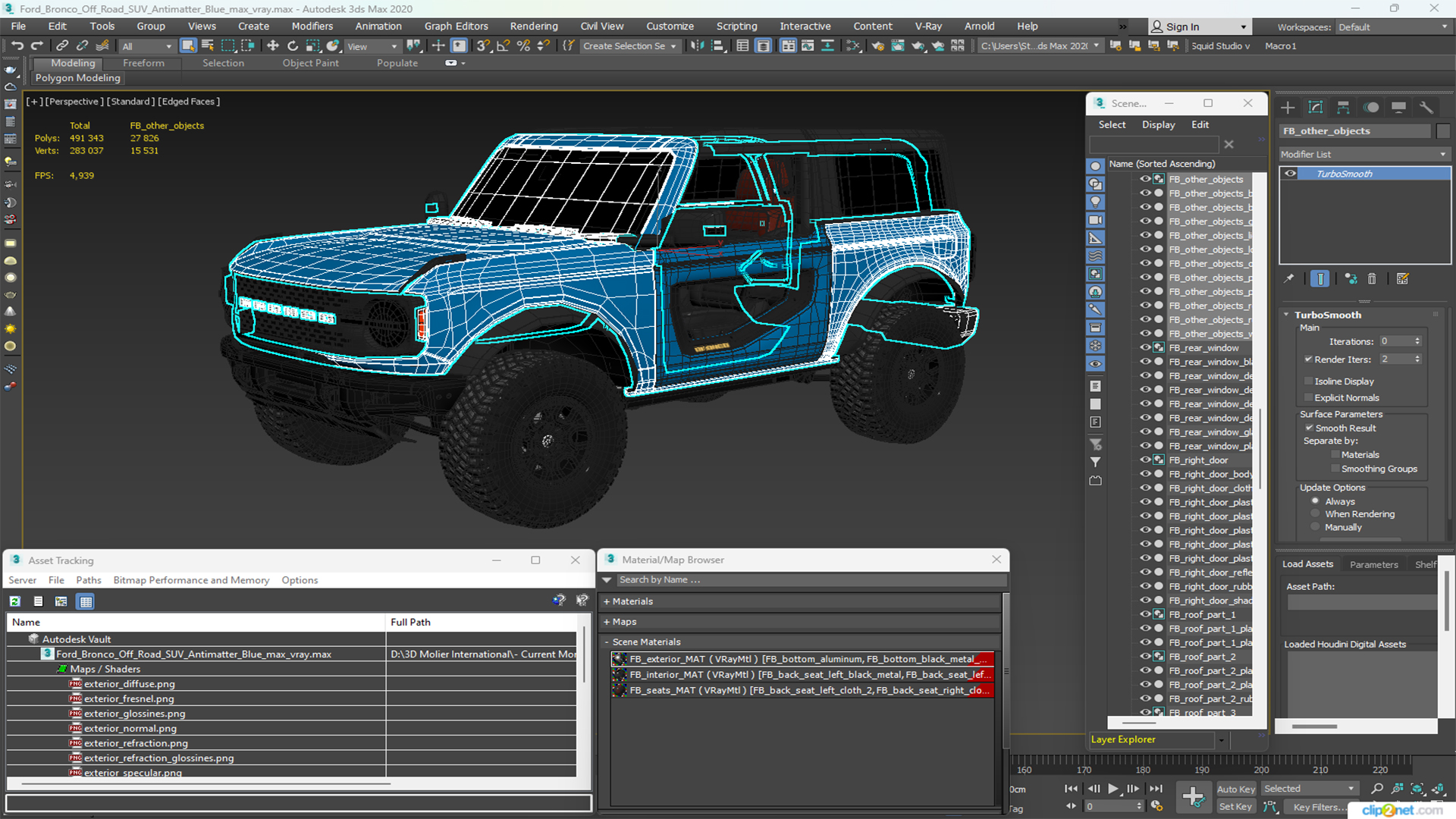Activate the Select and Link tool
The width and height of the screenshot is (1456, 819).
pos(62,46)
